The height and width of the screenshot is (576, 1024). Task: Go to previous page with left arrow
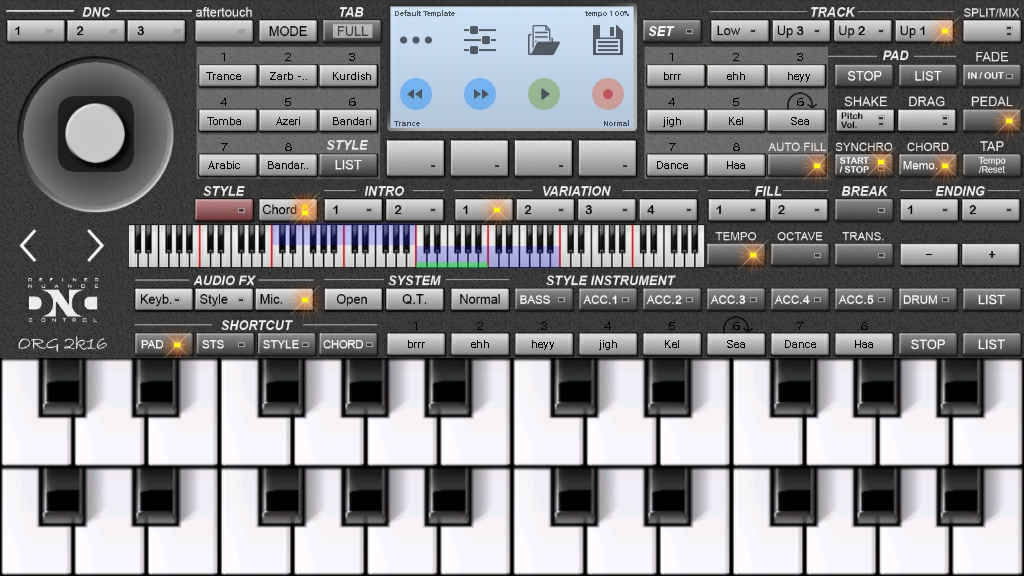[x=29, y=246]
